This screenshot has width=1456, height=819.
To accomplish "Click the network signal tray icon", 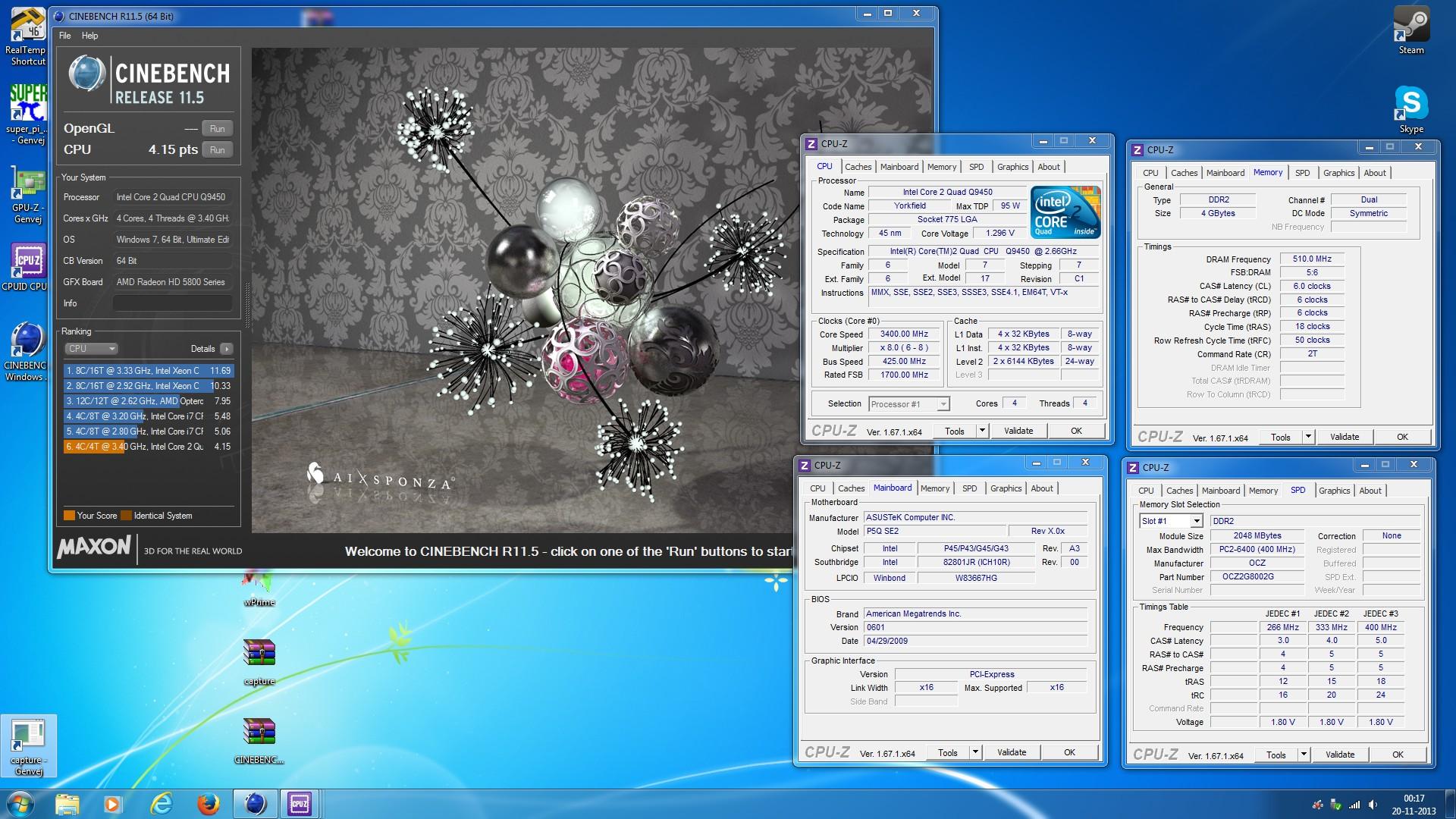I will coord(1354,805).
